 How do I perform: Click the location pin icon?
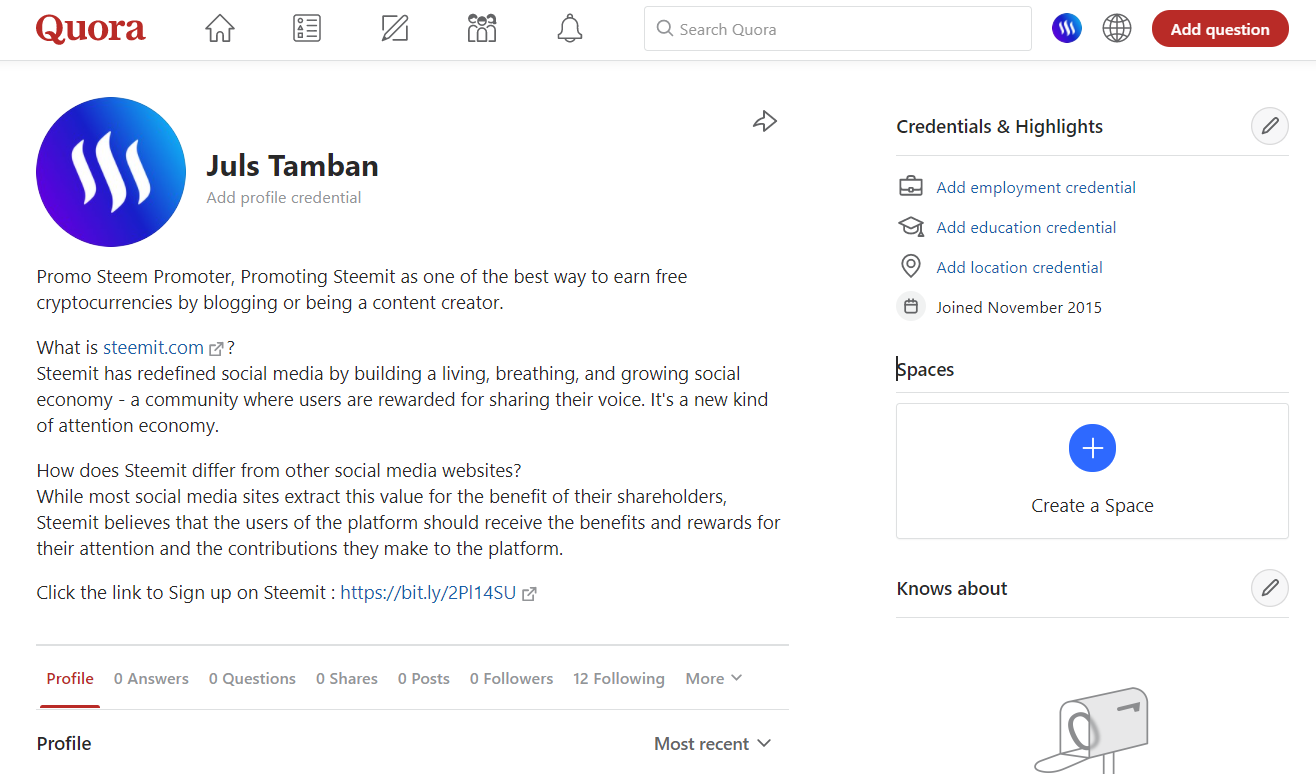point(911,267)
